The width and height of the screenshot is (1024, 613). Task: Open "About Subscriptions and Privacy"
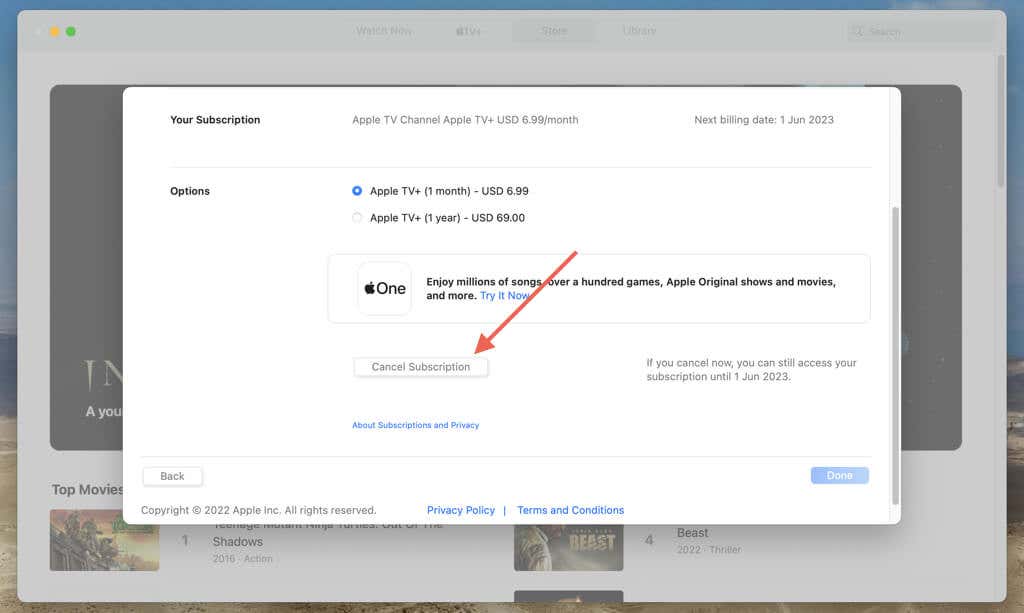416,424
